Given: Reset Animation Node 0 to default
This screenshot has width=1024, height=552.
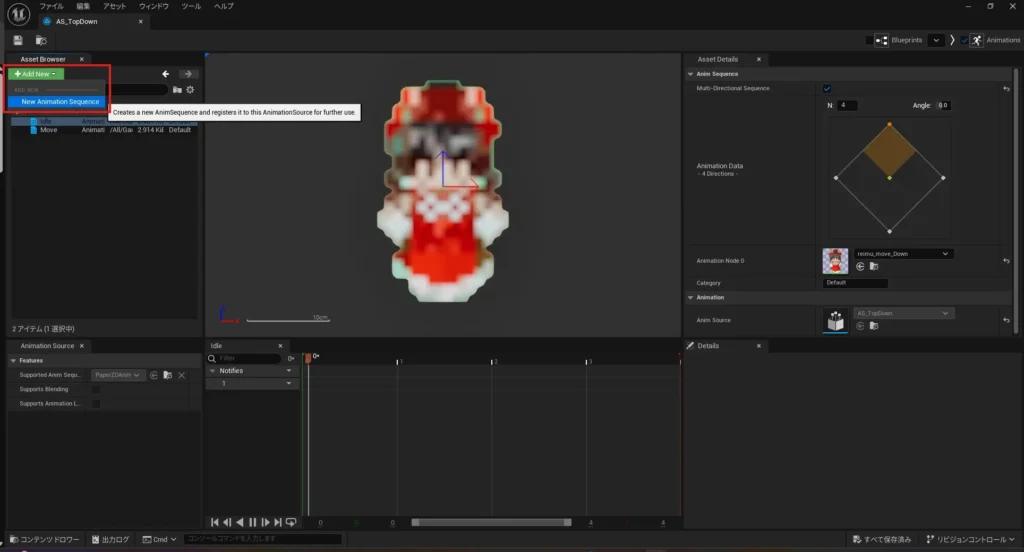Looking at the screenshot, I should click(x=1006, y=261).
